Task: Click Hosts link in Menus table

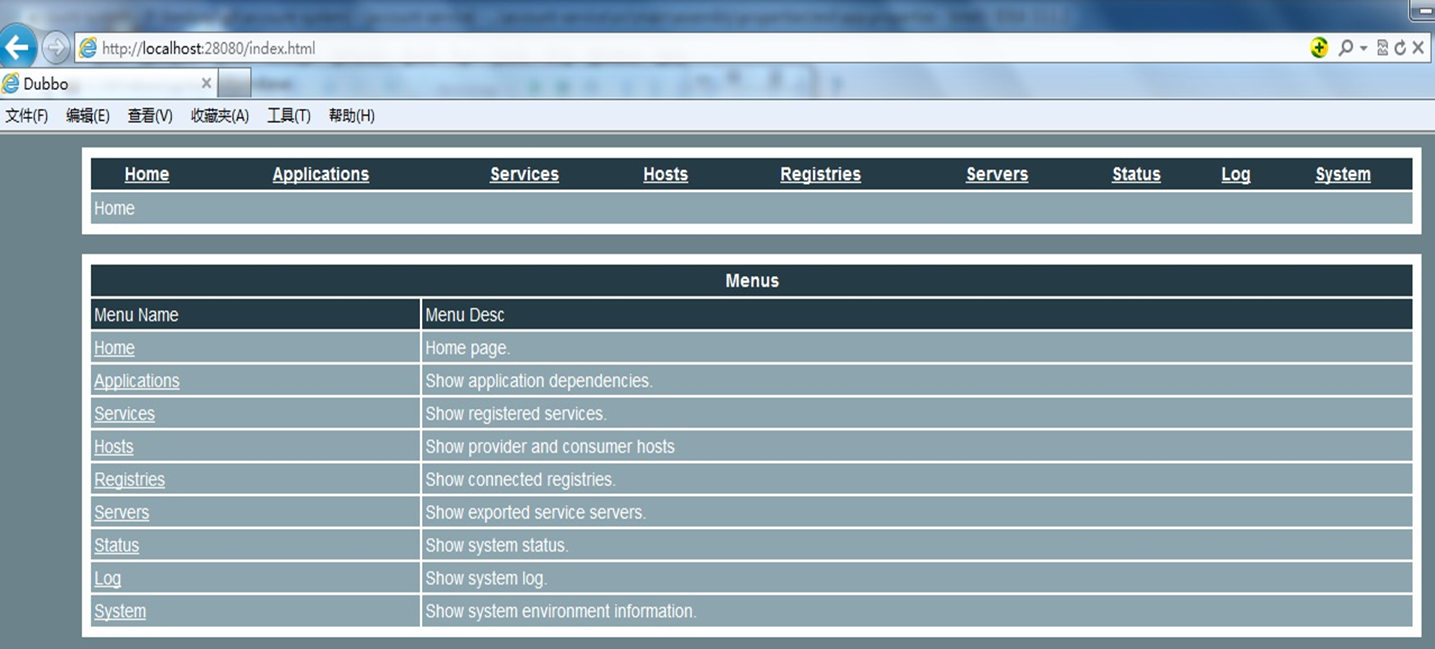Action: point(114,447)
